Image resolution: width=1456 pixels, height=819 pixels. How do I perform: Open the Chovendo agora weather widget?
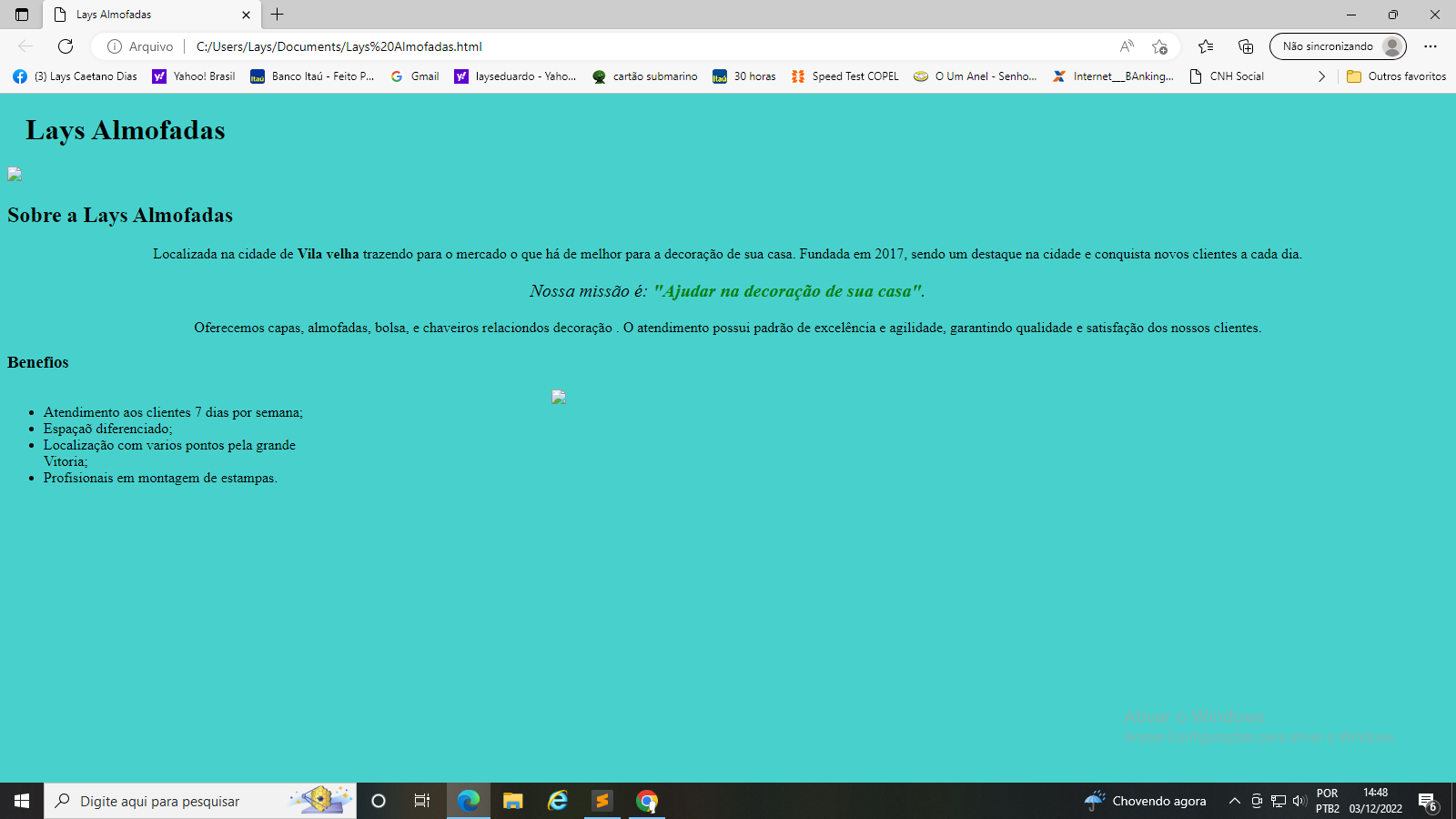pyautogui.click(x=1146, y=801)
